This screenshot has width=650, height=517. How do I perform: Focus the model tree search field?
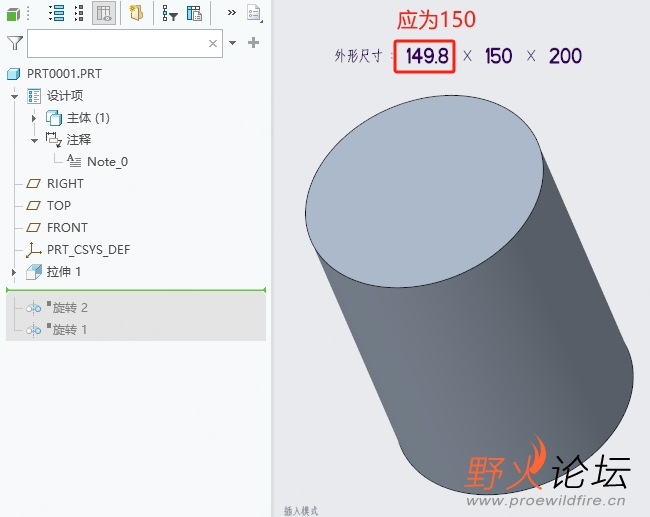[x=125, y=43]
